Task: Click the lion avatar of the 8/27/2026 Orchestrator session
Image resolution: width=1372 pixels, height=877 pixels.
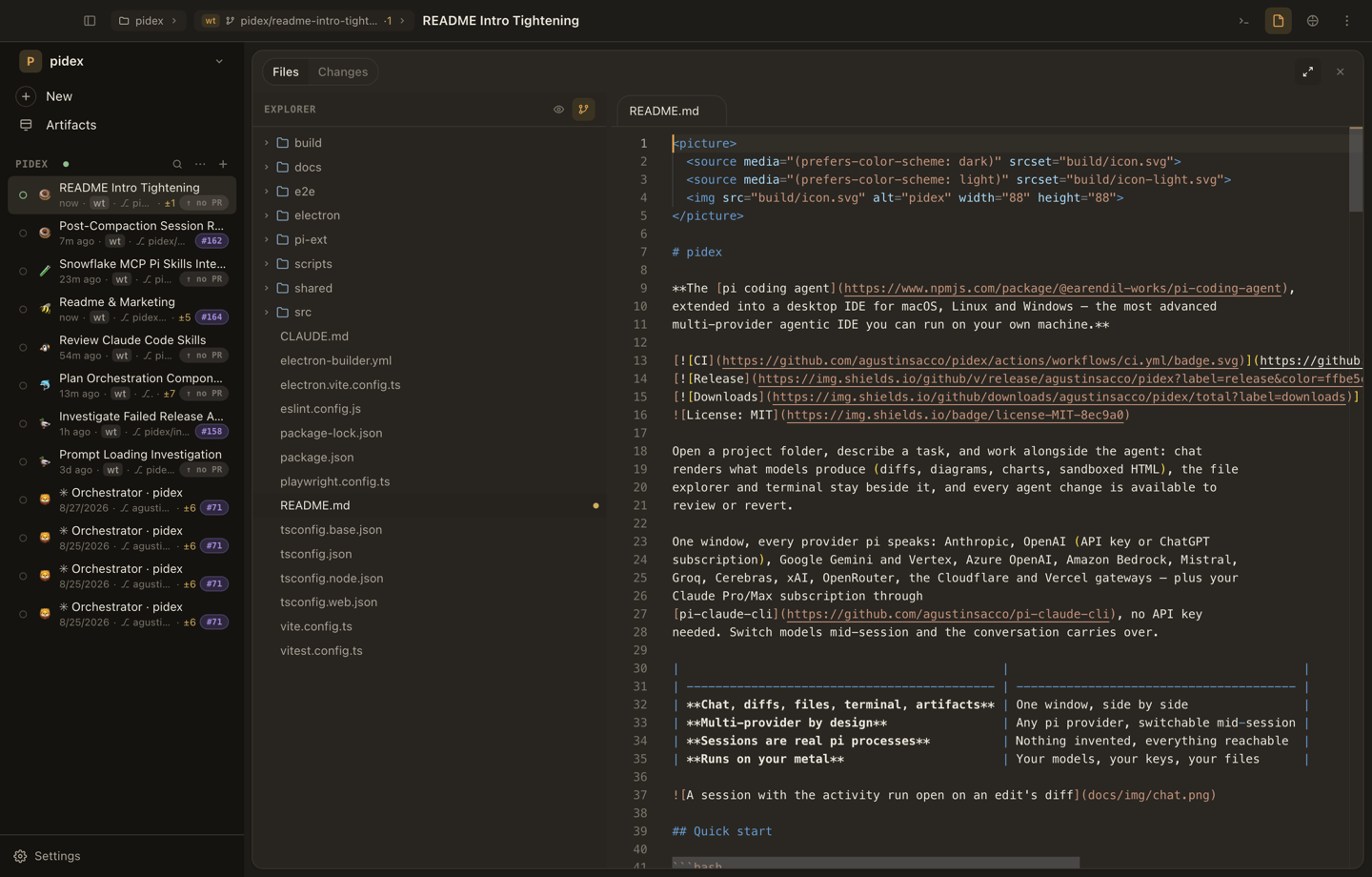Action: pyautogui.click(x=45, y=500)
